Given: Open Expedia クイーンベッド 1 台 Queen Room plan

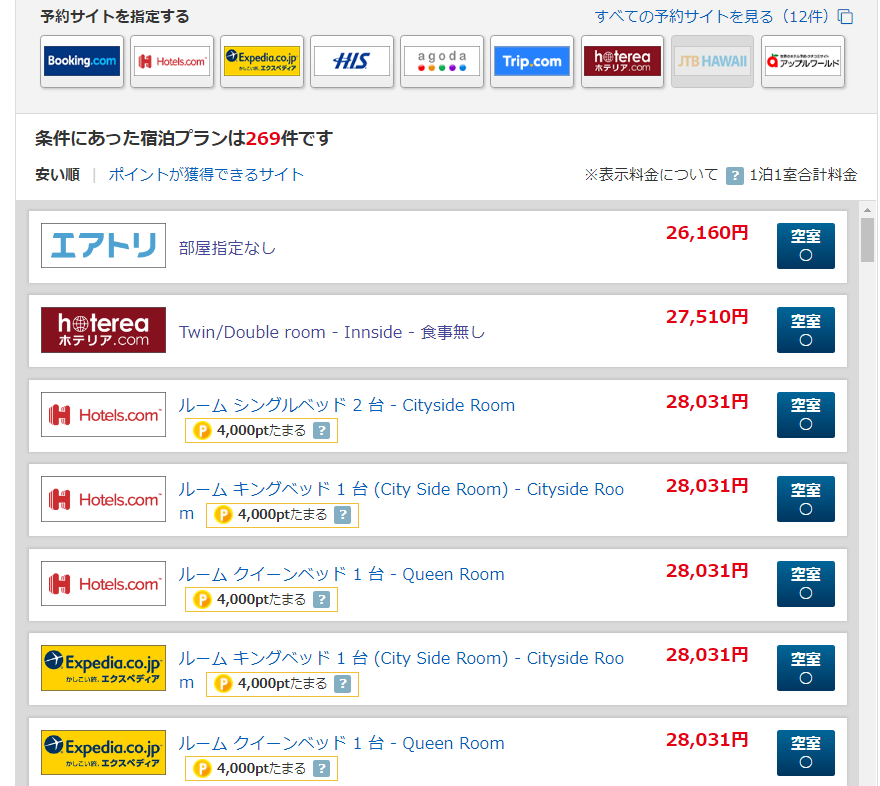Looking at the screenshot, I should click(x=341, y=743).
